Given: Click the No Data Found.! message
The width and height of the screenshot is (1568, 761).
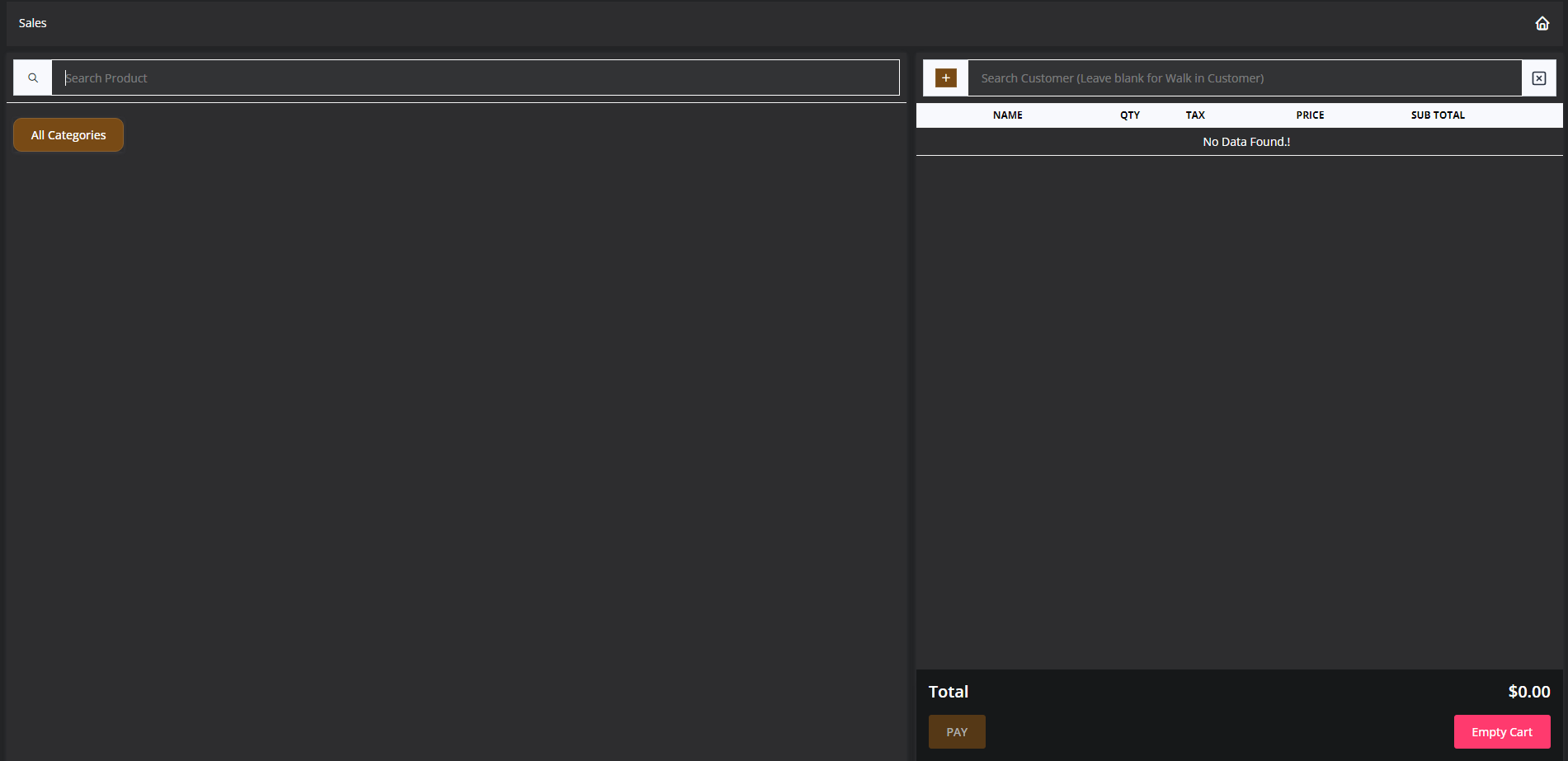Looking at the screenshot, I should click(1246, 142).
